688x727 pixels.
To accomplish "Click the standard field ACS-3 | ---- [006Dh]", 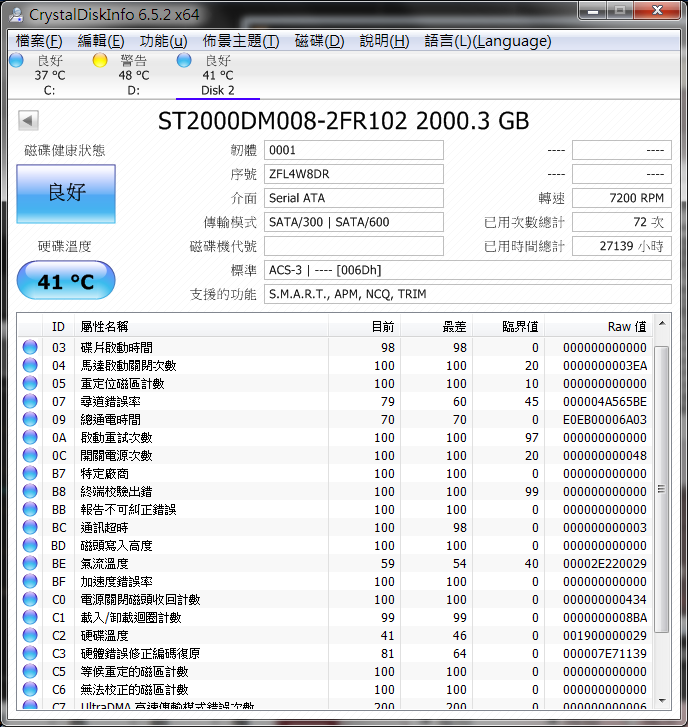I will click(468, 270).
